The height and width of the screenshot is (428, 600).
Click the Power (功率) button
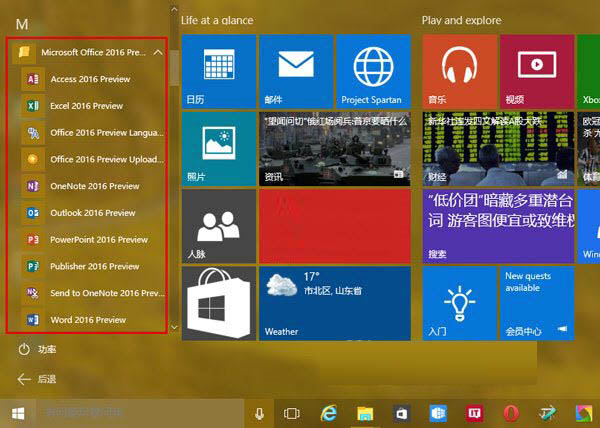tap(37, 349)
